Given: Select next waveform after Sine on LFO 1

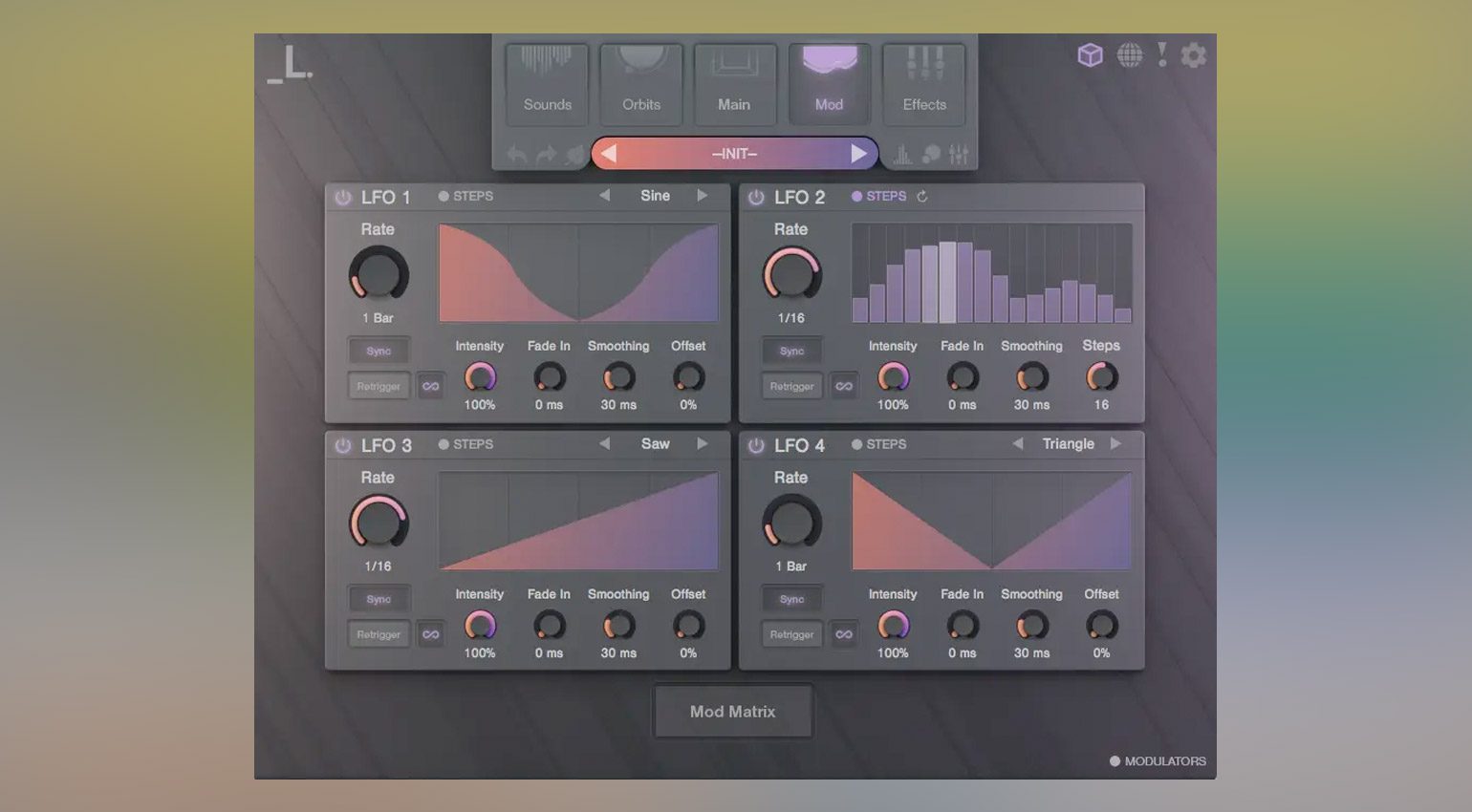Looking at the screenshot, I should (x=703, y=195).
